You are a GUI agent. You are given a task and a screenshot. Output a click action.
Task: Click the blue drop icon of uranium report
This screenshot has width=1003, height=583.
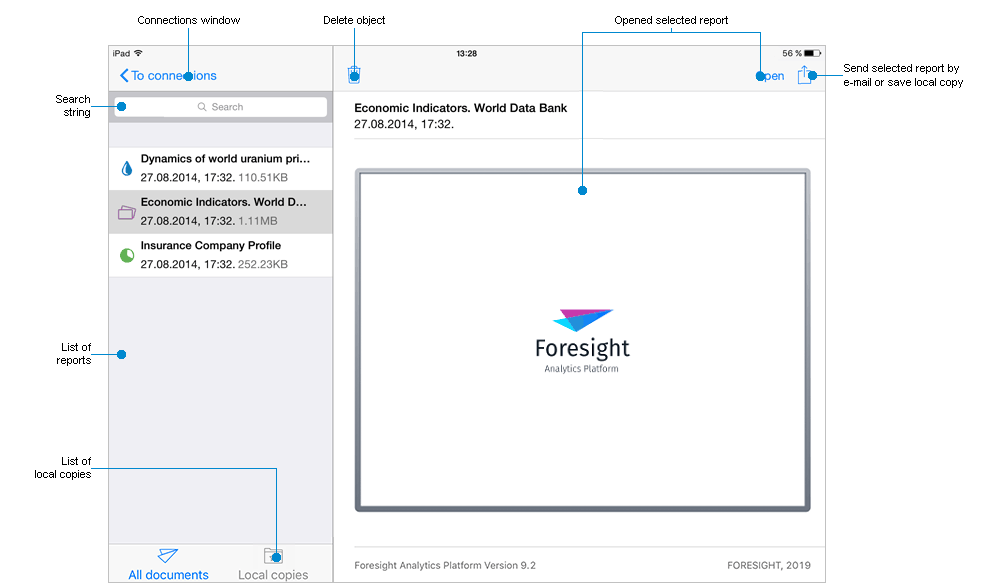pyautogui.click(x=127, y=168)
